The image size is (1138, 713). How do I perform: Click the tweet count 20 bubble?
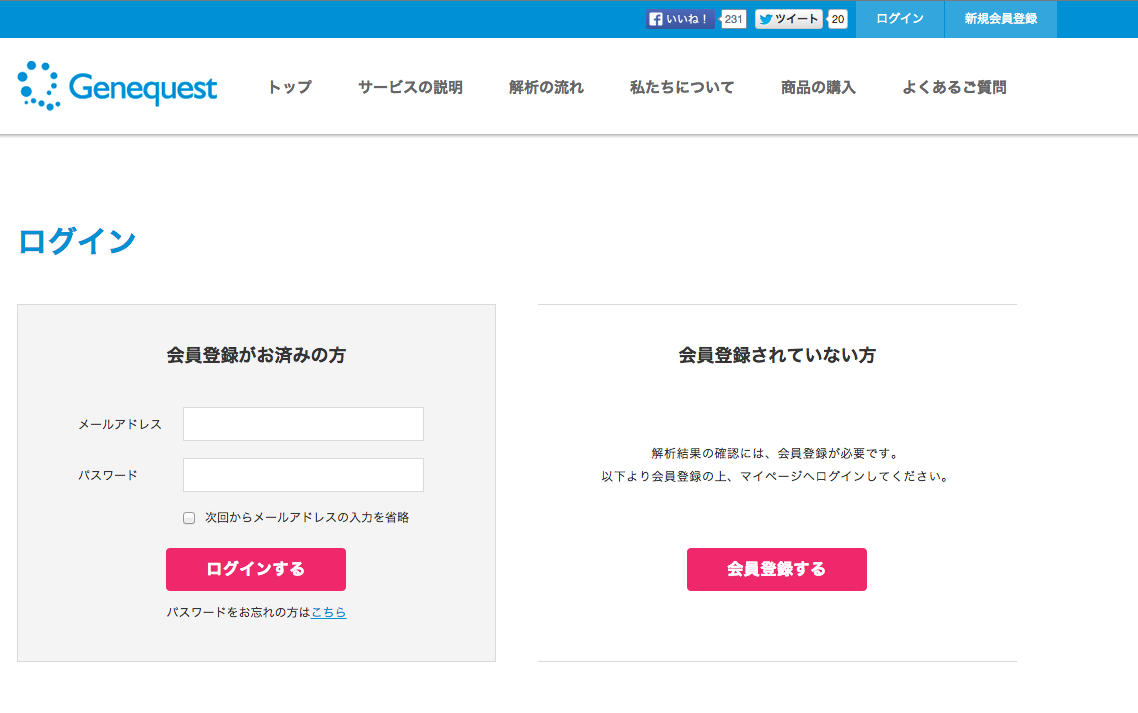[838, 19]
